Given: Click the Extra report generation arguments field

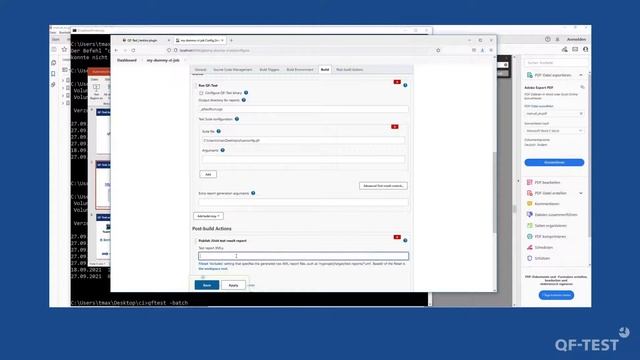Looking at the screenshot, I should (303, 202).
